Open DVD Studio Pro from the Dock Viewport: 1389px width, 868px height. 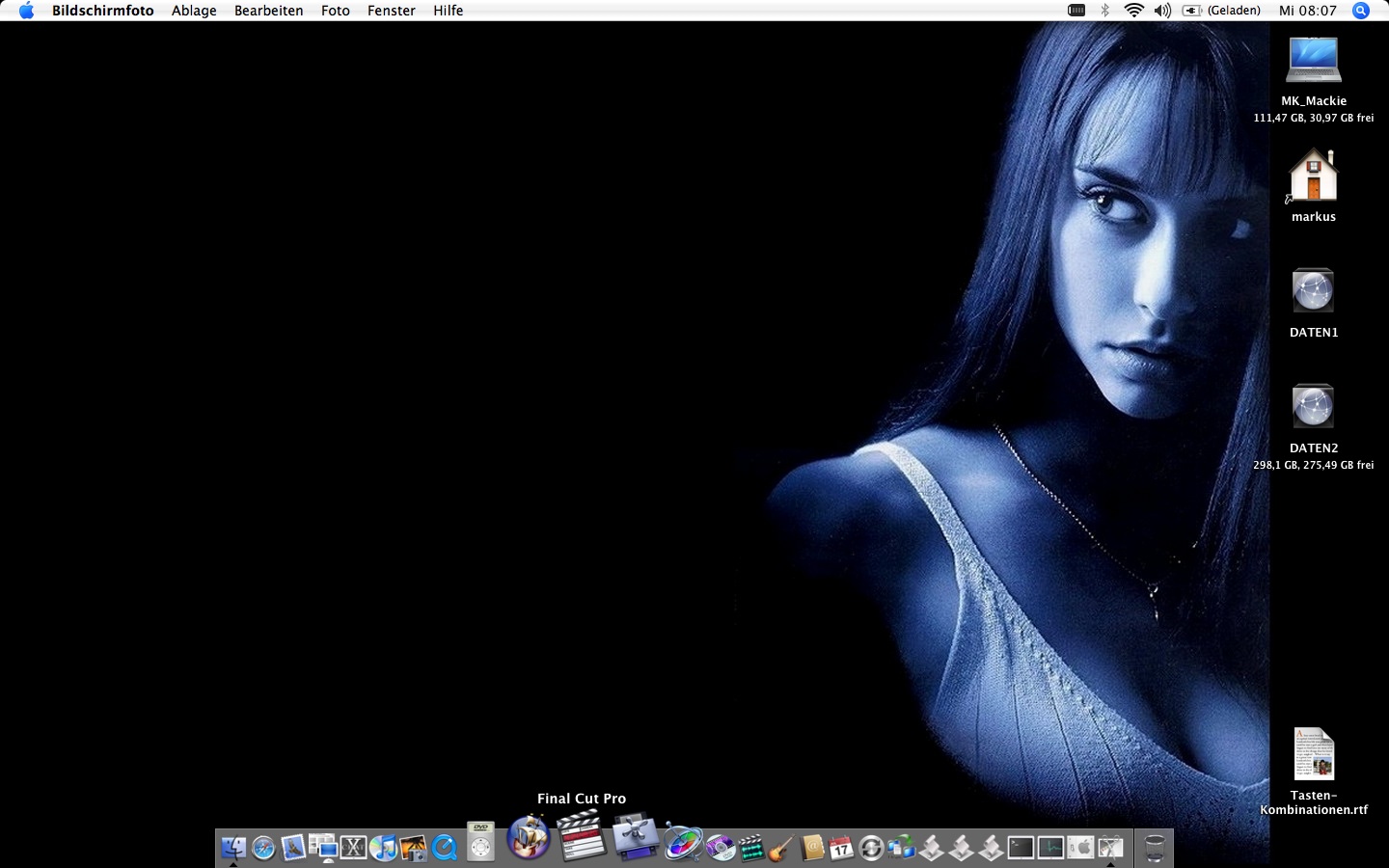coord(721,847)
